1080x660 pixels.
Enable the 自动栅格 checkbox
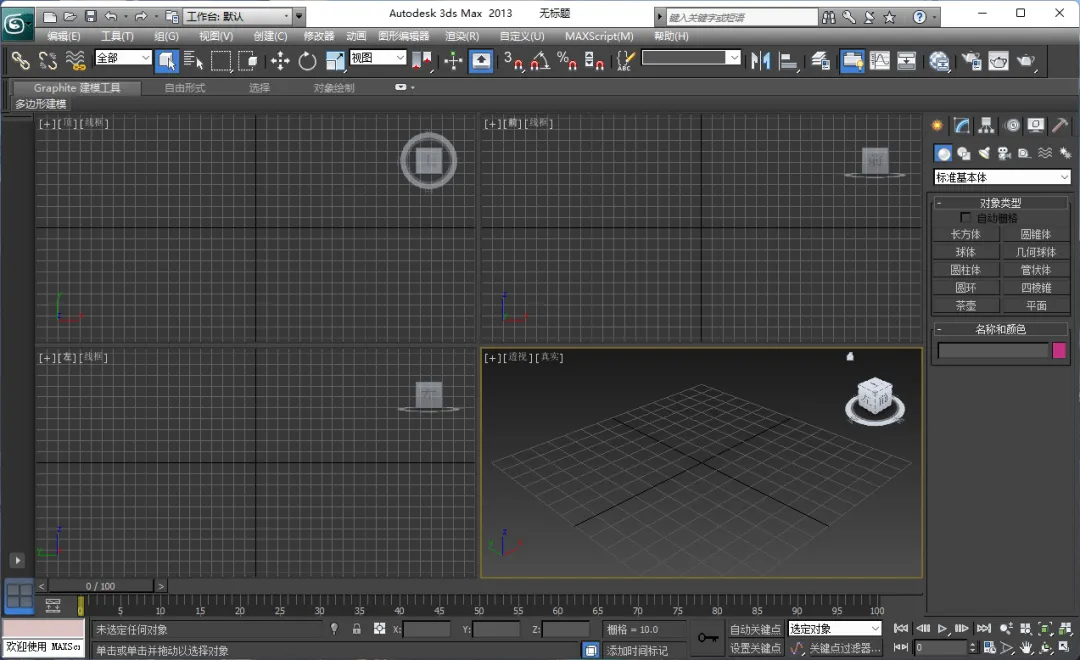(x=965, y=217)
